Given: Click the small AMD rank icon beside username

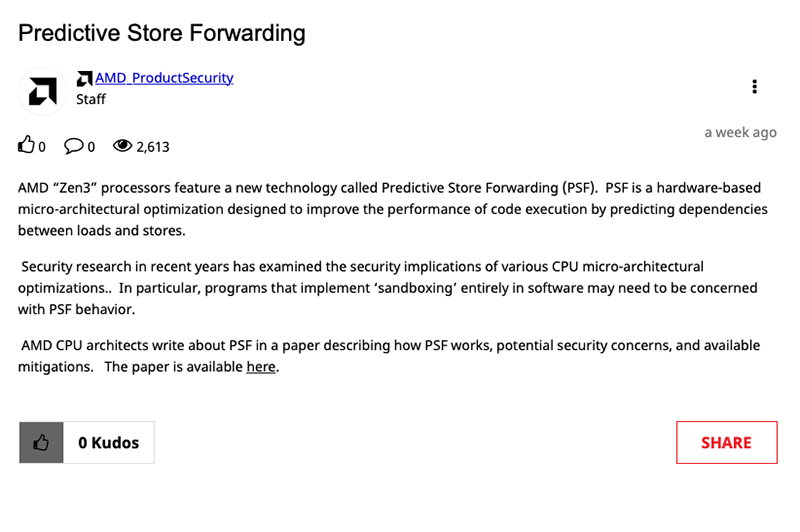Looking at the screenshot, I should pos(85,78).
